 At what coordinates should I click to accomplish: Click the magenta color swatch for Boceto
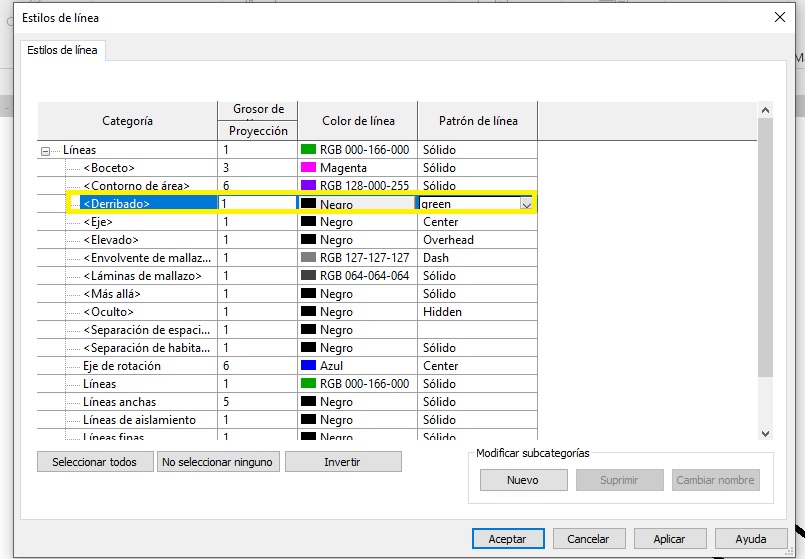click(x=308, y=168)
